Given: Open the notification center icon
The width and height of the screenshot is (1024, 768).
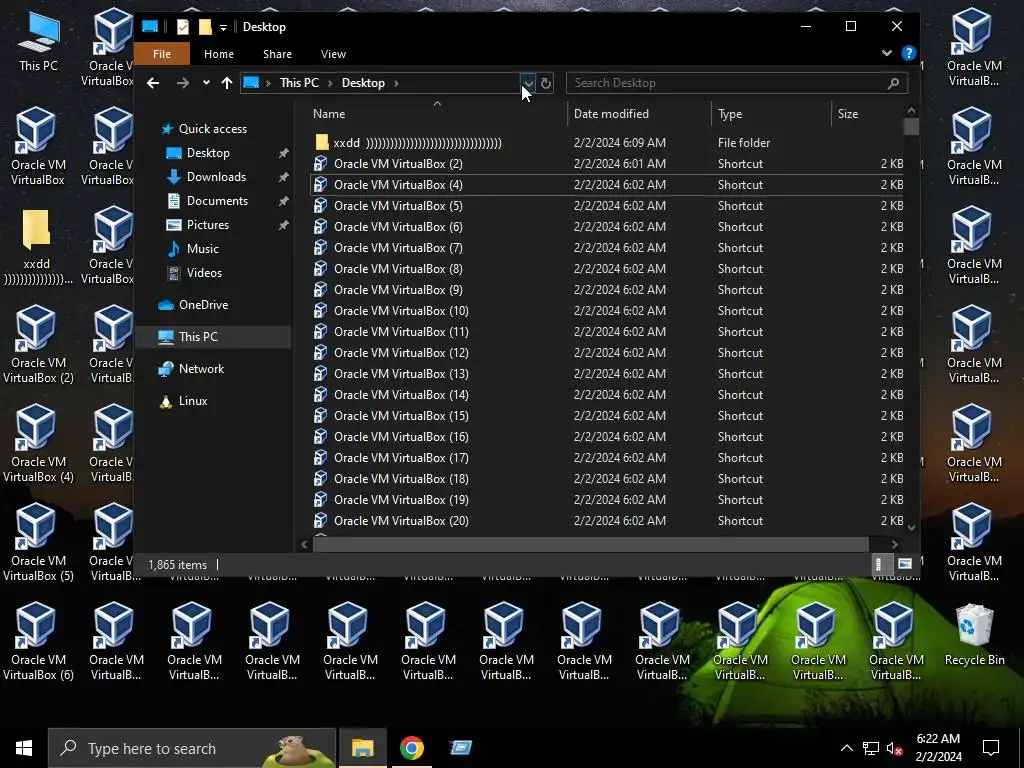Looking at the screenshot, I should 991,748.
